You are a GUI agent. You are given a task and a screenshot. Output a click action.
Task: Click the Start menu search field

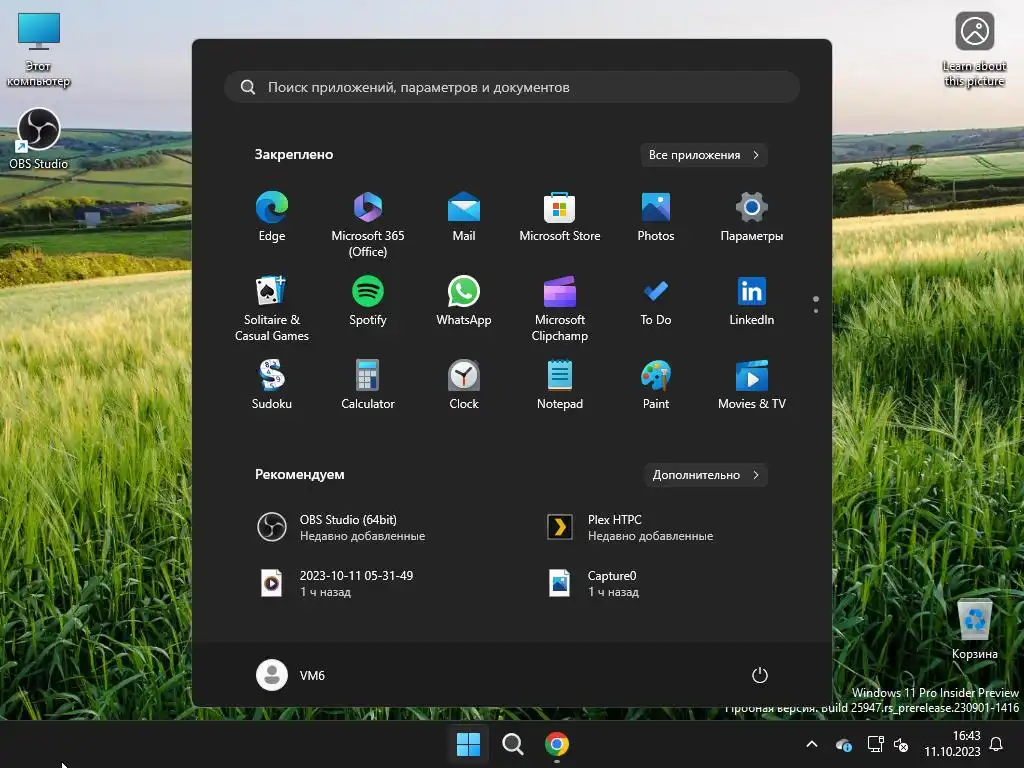point(512,87)
